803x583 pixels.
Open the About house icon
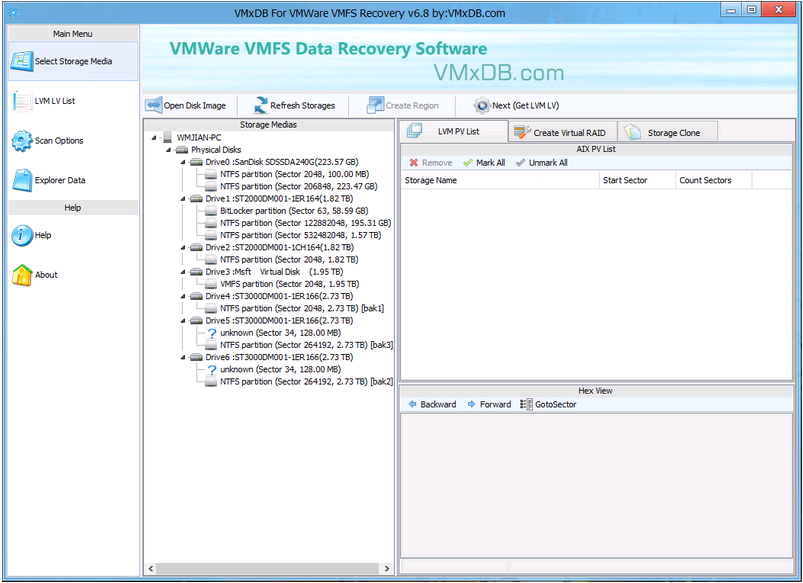[x=22, y=275]
